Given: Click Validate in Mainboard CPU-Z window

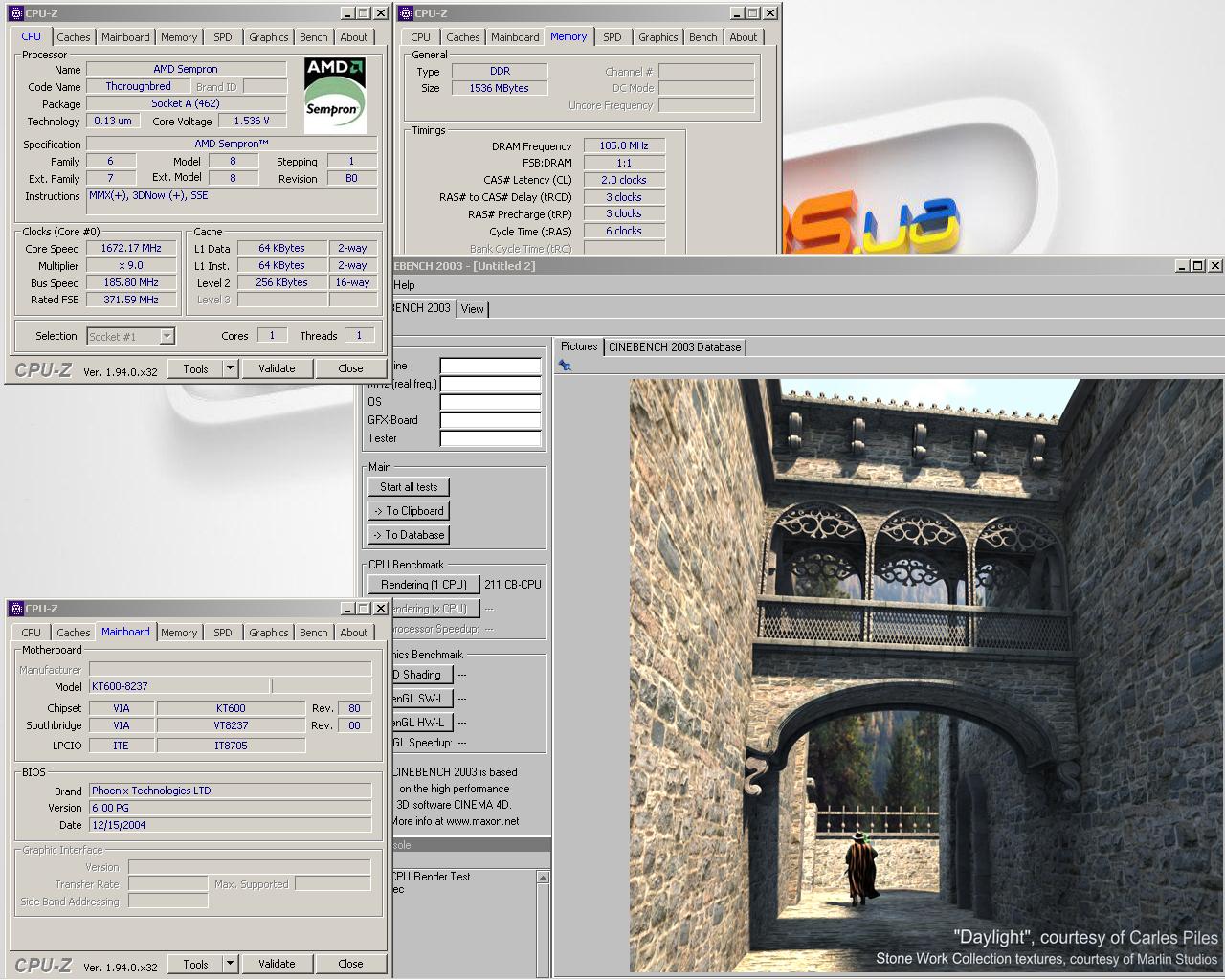Looking at the screenshot, I should (277, 964).
